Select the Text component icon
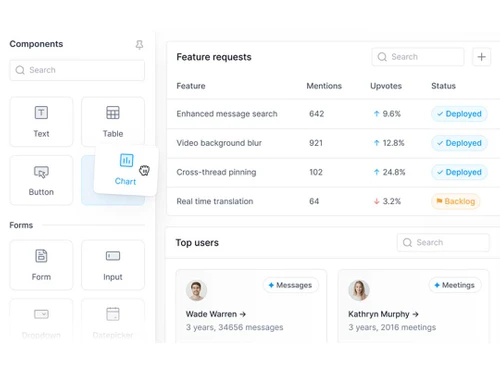The image size is (500, 375). [41, 113]
